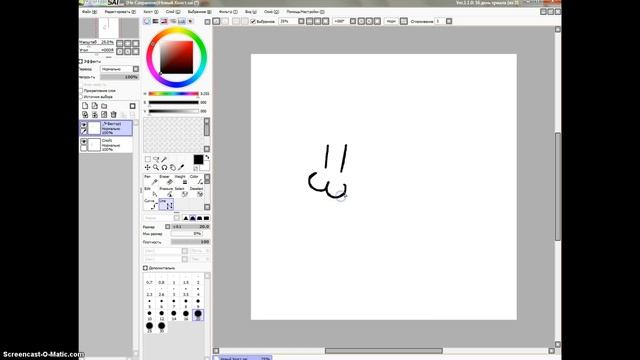The width and height of the screenshot is (640, 360).
Task: Show the color wheel panel icon
Action: 147,21
